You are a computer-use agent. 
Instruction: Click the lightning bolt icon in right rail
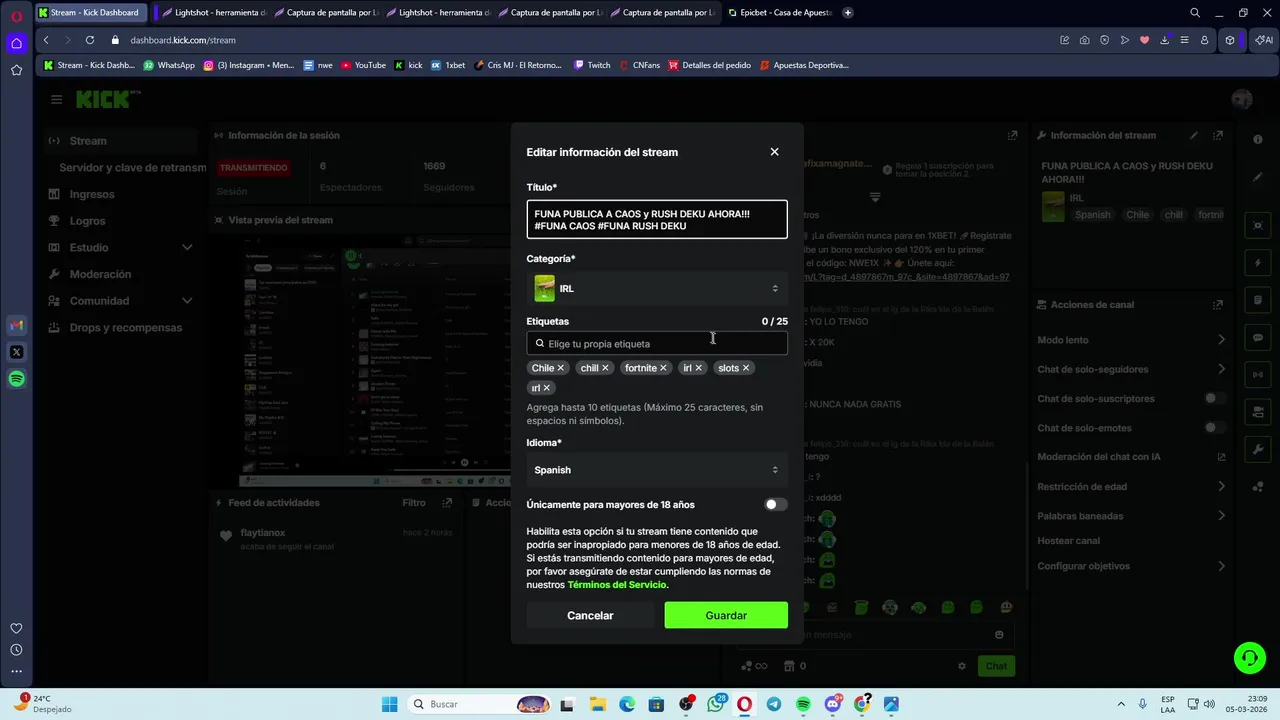(x=1258, y=264)
